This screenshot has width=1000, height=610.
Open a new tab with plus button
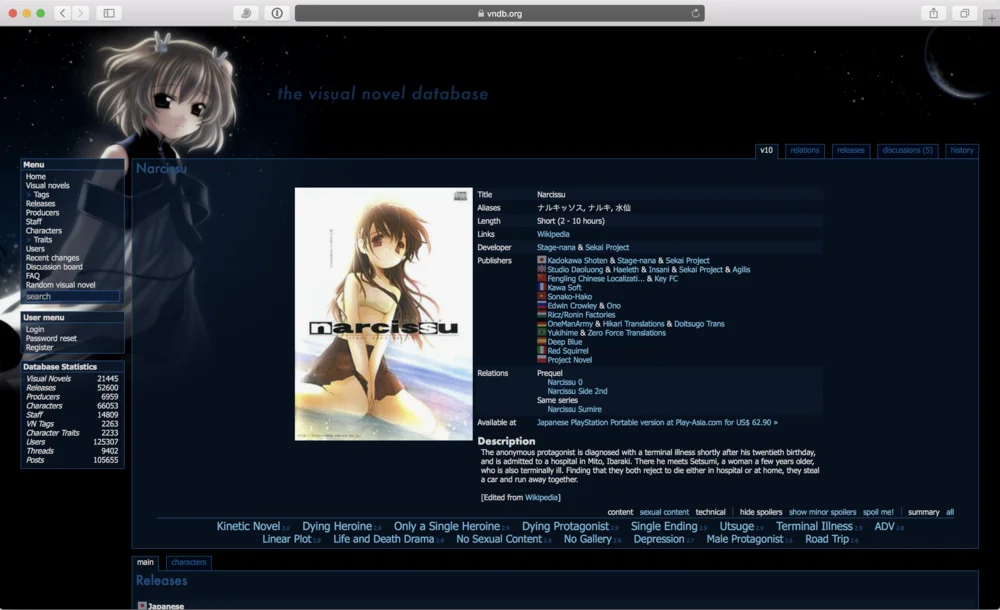991,18
